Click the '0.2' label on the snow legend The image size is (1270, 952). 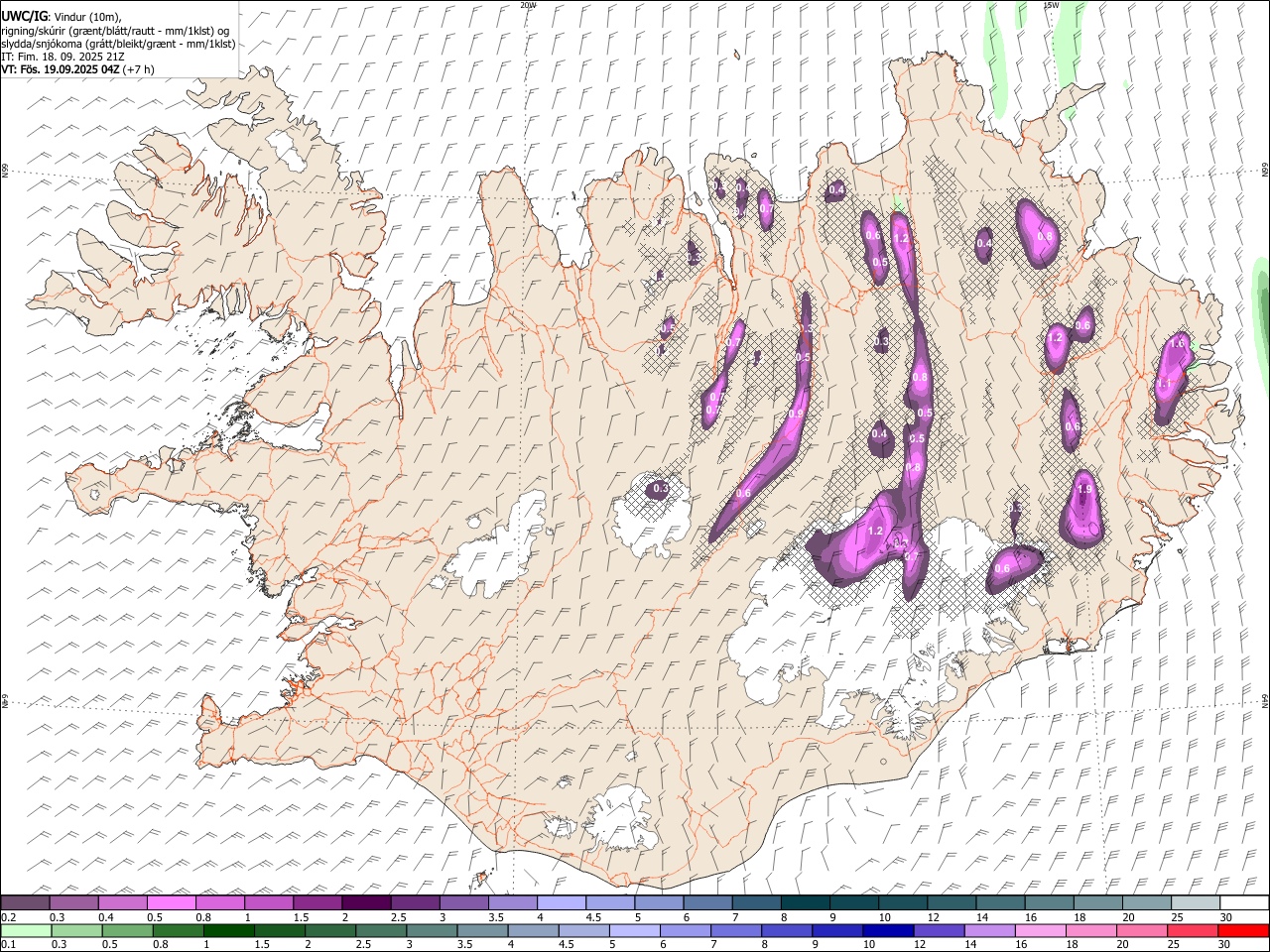(x=7, y=917)
